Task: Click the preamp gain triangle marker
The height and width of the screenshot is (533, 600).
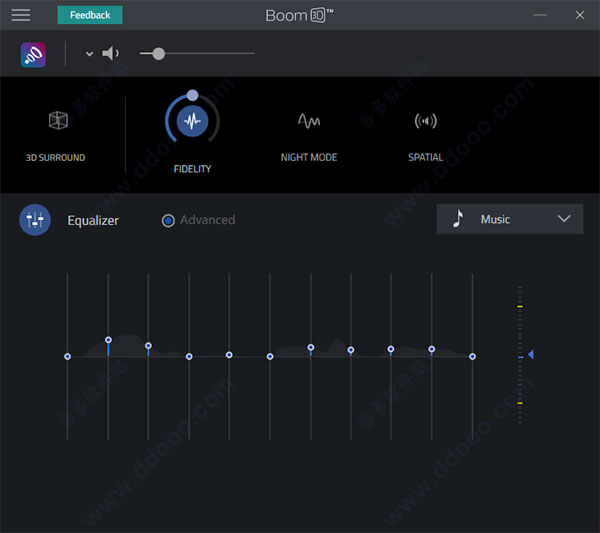Action: coord(531,354)
